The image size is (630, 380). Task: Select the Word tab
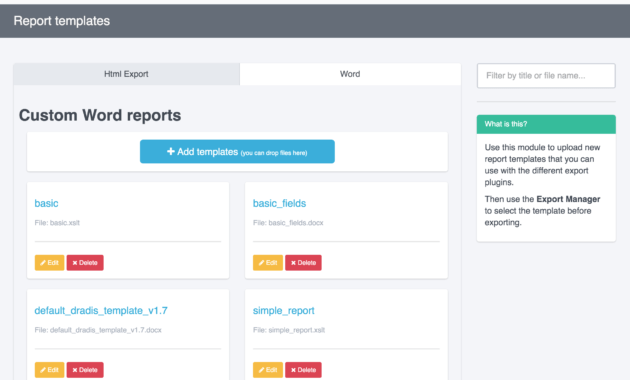tap(350, 74)
